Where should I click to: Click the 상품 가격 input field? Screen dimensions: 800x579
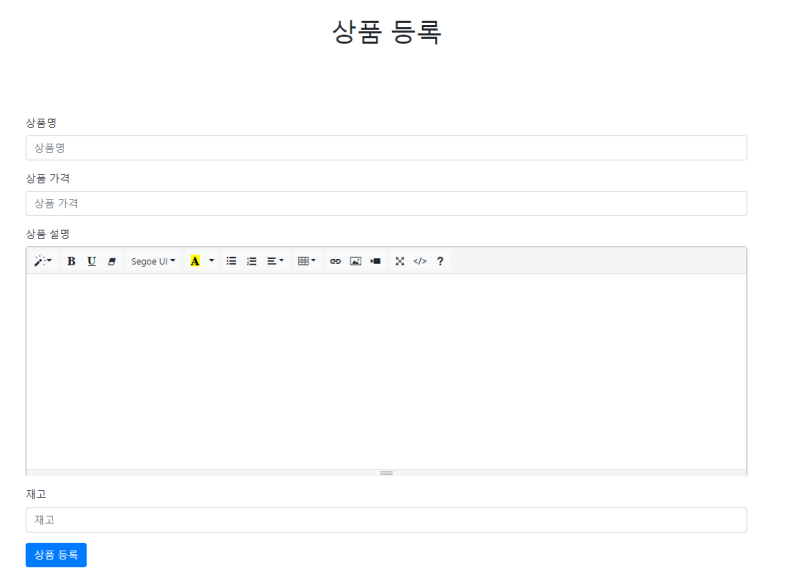pos(386,204)
